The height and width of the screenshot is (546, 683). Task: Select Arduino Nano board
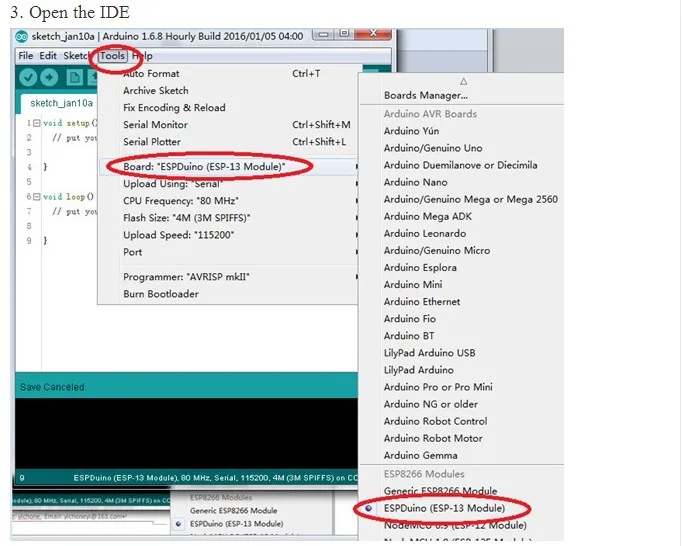pyautogui.click(x=462, y=182)
